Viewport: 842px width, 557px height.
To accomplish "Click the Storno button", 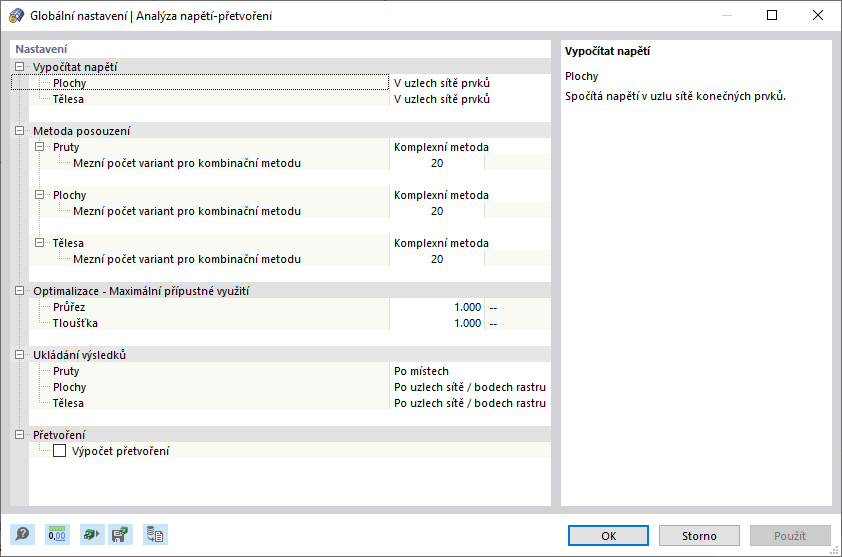I will 699,535.
